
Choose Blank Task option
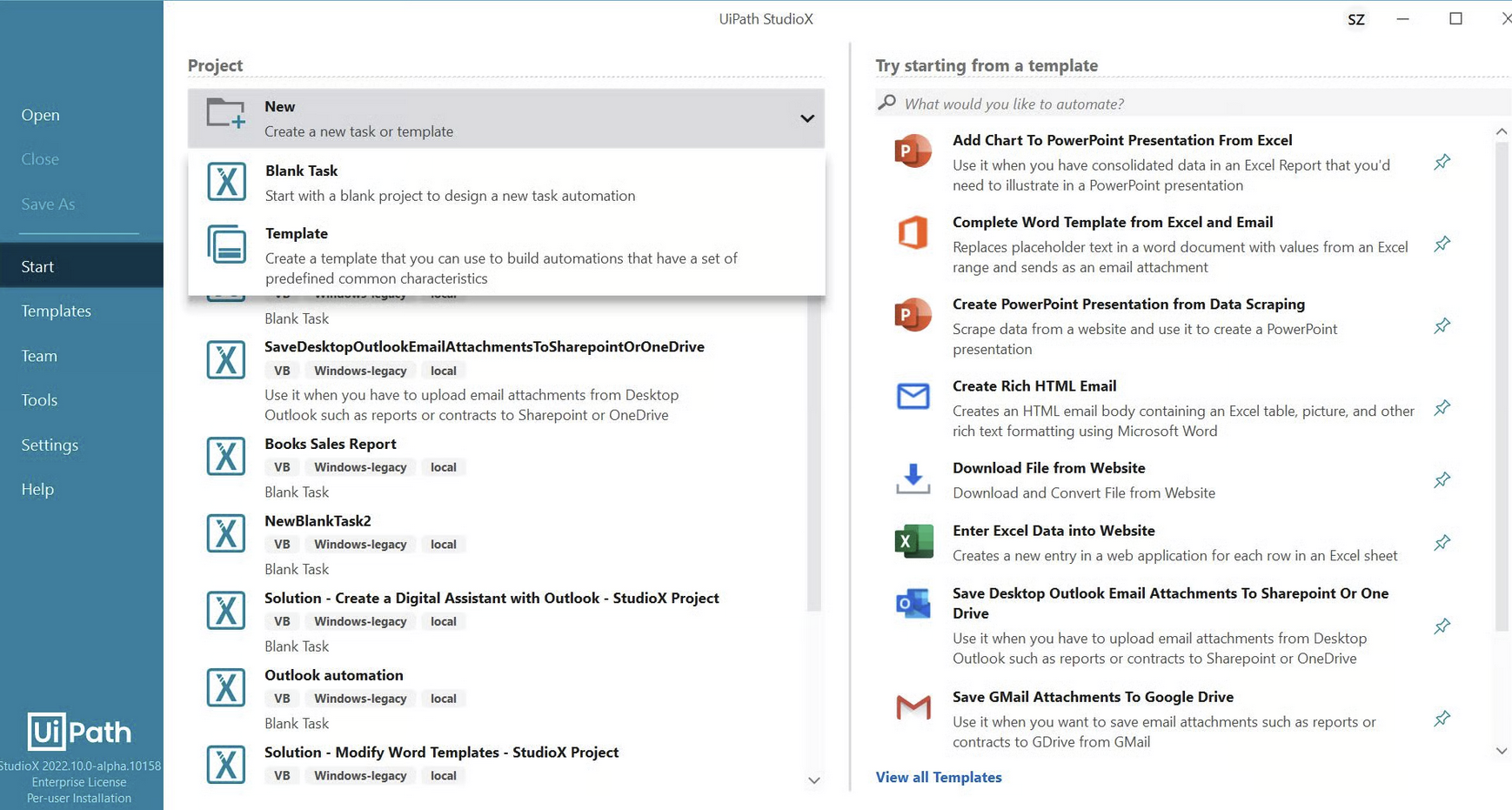click(x=506, y=183)
